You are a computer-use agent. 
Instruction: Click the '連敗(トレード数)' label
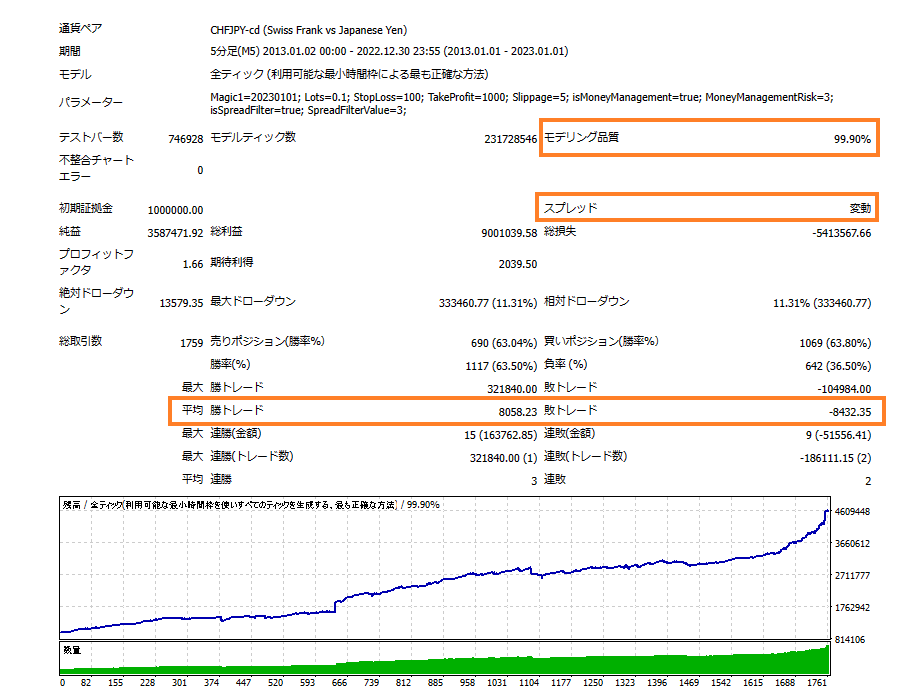click(x=585, y=456)
